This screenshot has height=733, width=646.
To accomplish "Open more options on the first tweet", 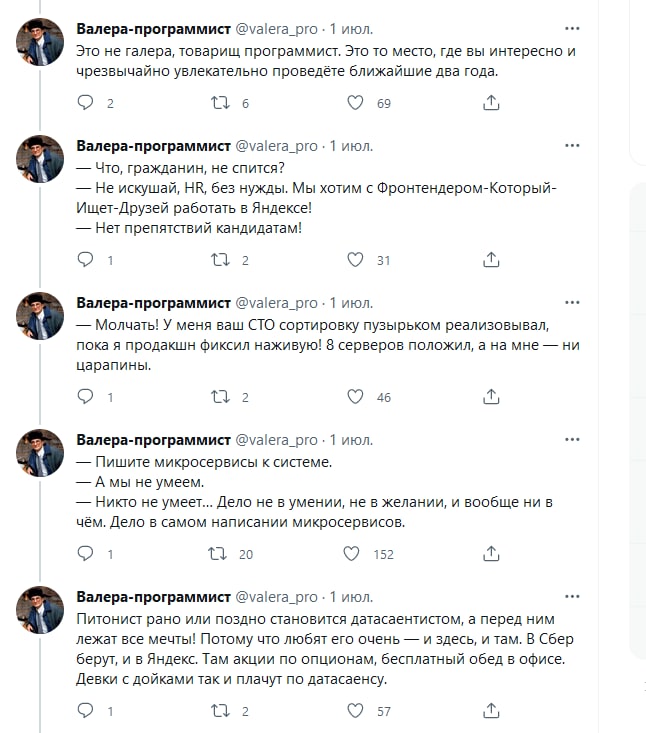I will (x=572, y=29).
